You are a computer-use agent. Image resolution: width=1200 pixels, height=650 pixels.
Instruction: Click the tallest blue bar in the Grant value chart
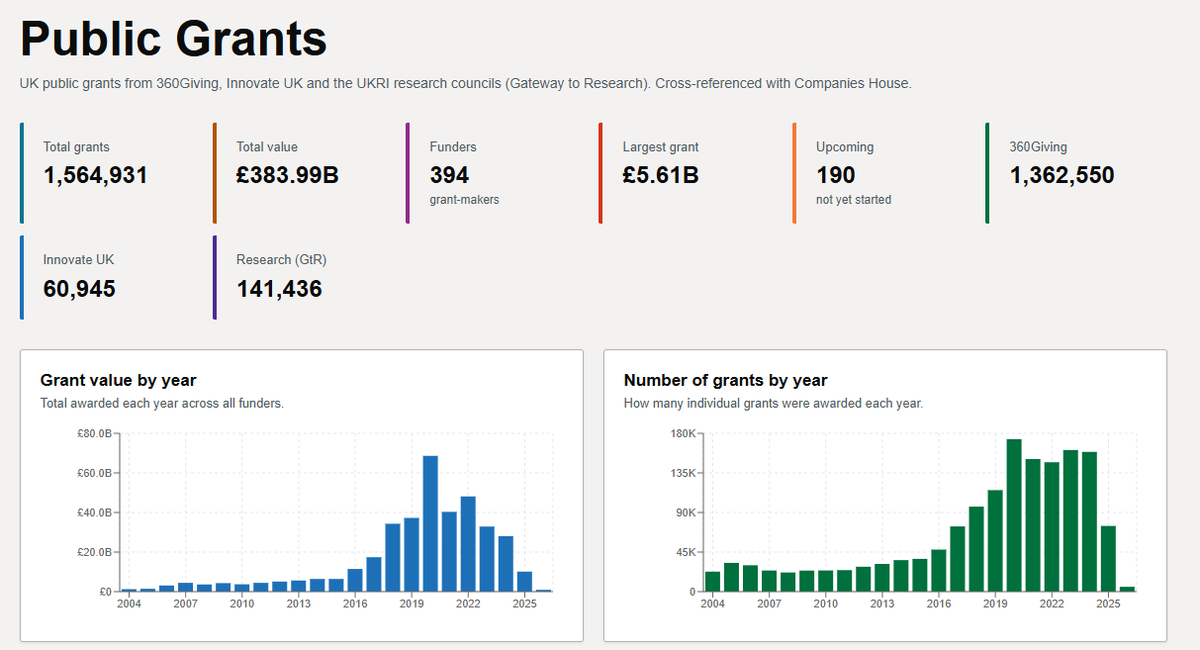(430, 523)
